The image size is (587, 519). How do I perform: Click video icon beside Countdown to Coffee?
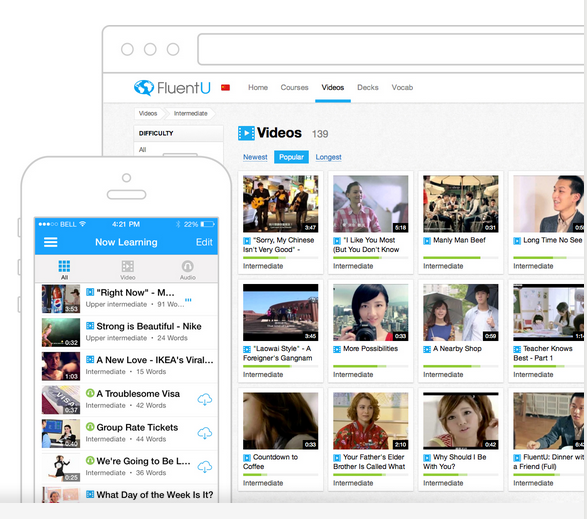click(x=247, y=458)
